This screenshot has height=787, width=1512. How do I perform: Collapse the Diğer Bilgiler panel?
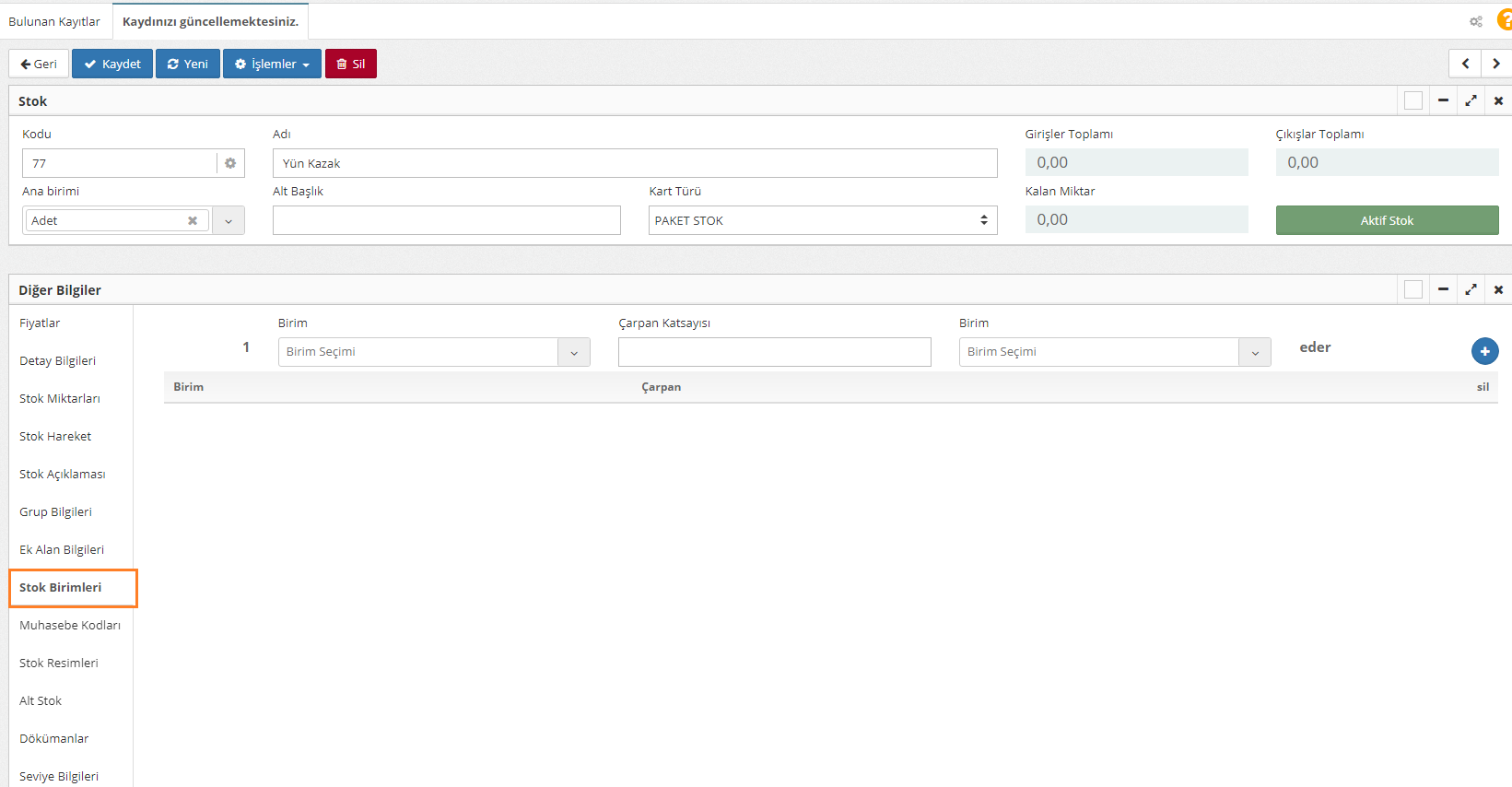[1443, 289]
